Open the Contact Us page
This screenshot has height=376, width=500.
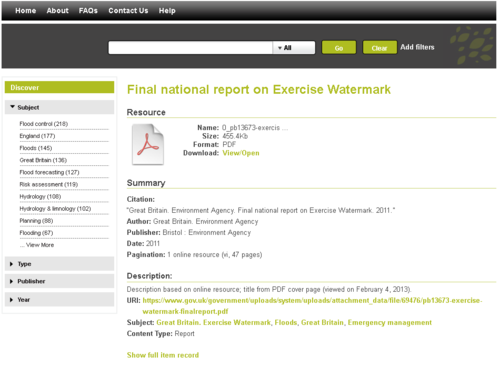[x=128, y=11]
